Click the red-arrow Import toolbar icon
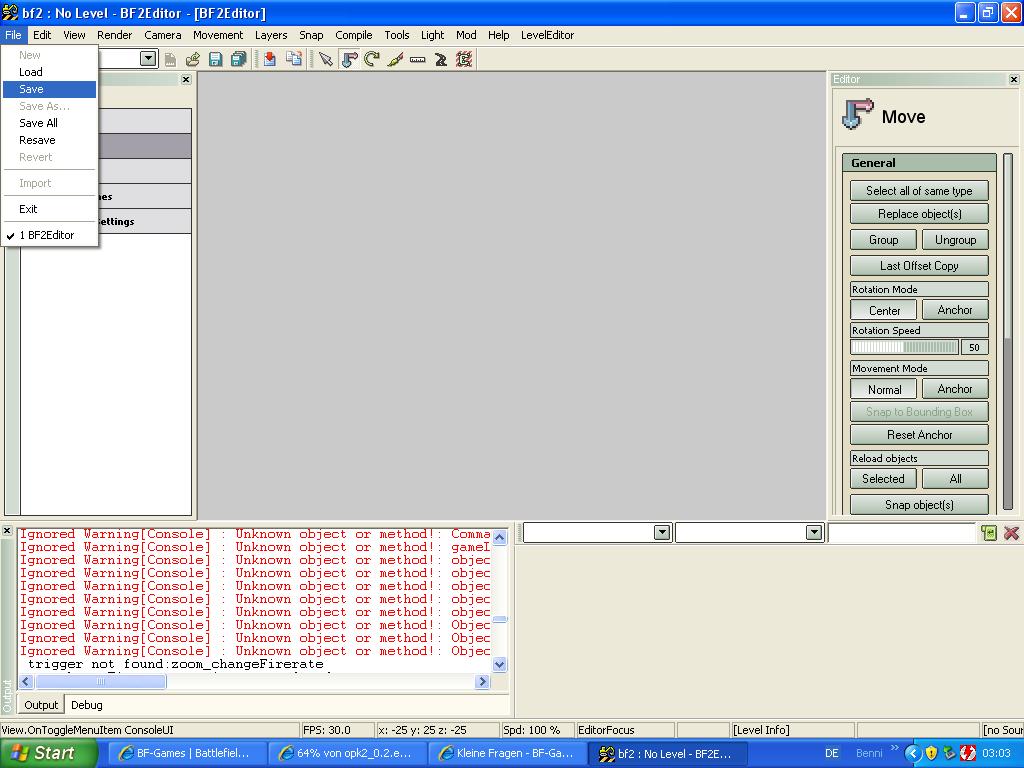This screenshot has width=1024, height=768. (270, 59)
